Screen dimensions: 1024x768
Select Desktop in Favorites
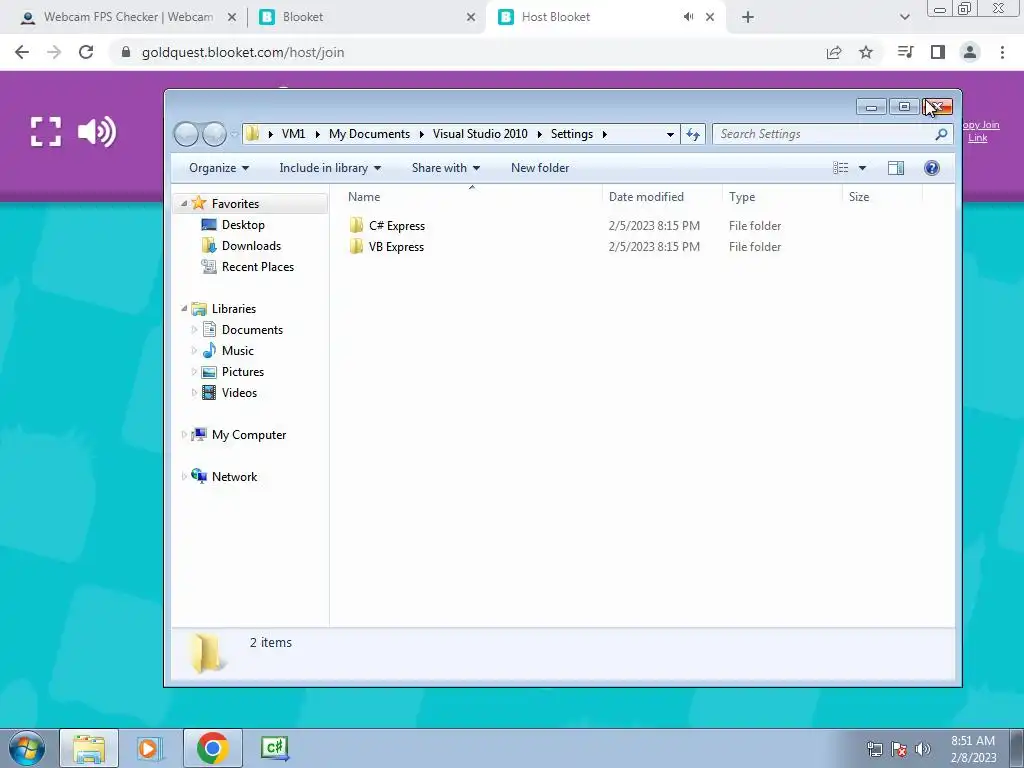(x=243, y=225)
